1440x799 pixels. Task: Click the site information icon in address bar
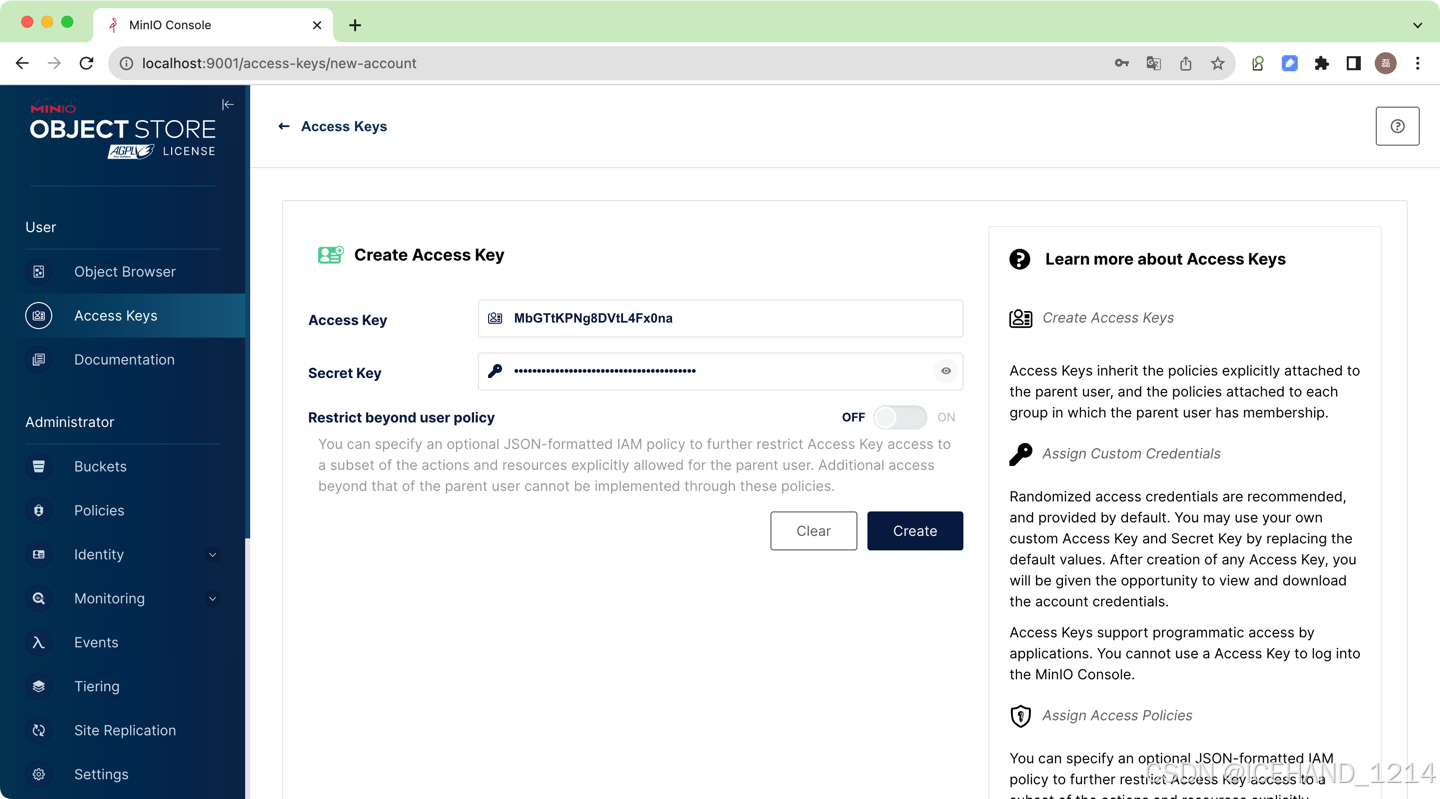point(127,63)
